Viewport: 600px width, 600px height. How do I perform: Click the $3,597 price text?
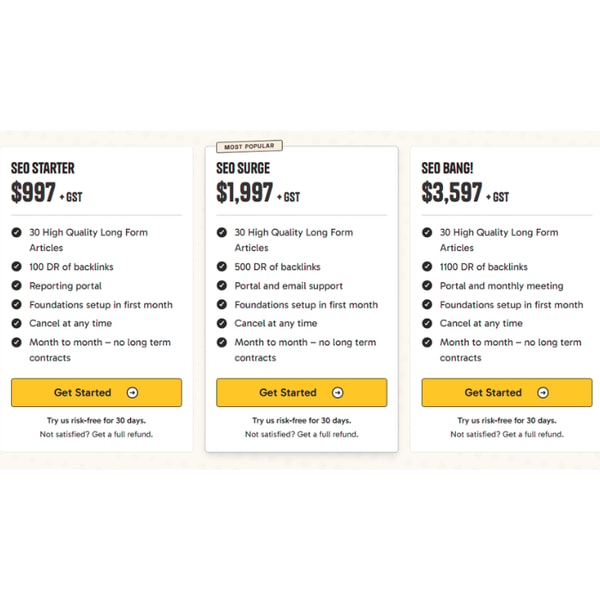(x=452, y=192)
